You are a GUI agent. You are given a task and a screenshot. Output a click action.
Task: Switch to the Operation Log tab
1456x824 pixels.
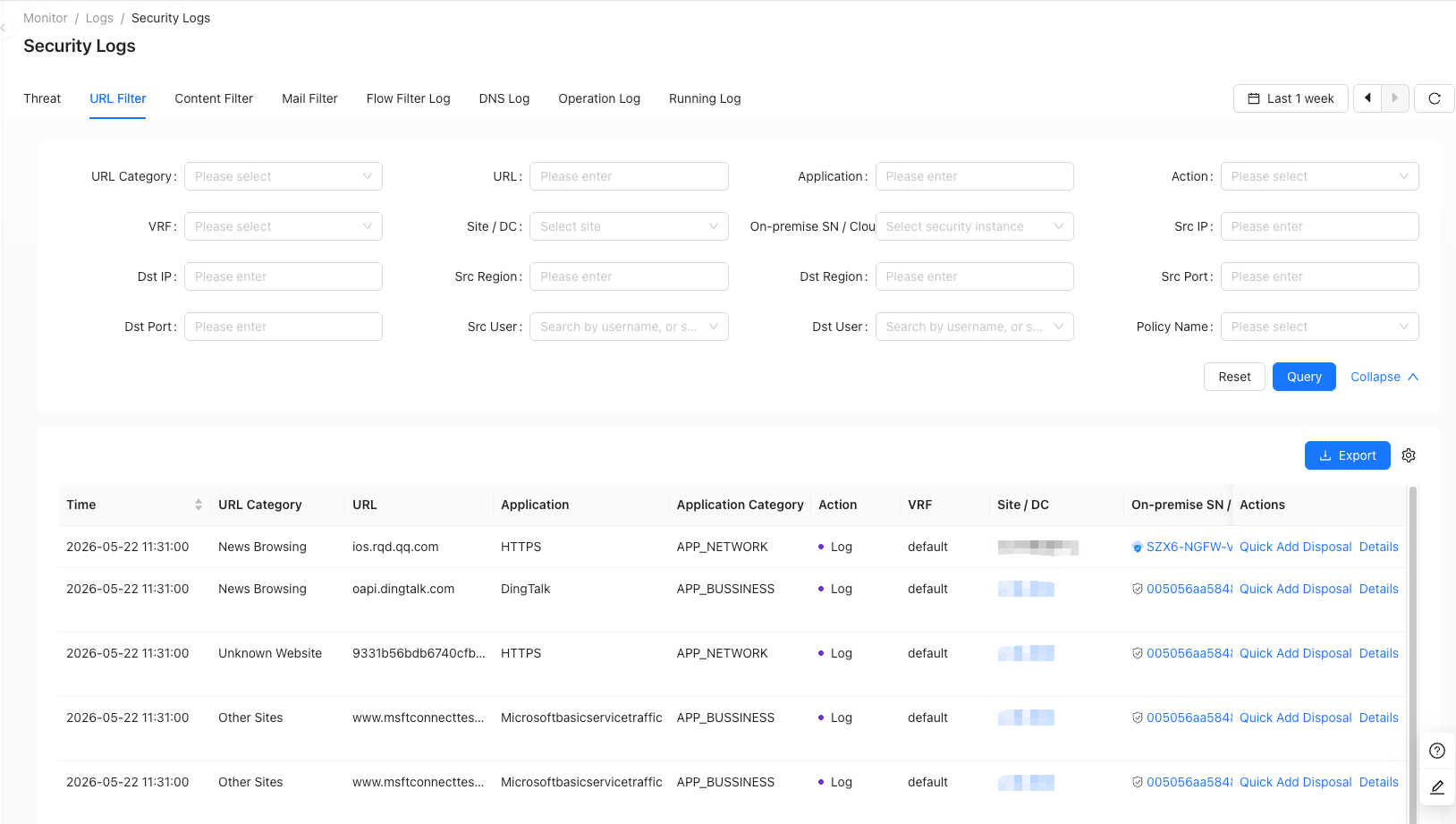pos(599,98)
